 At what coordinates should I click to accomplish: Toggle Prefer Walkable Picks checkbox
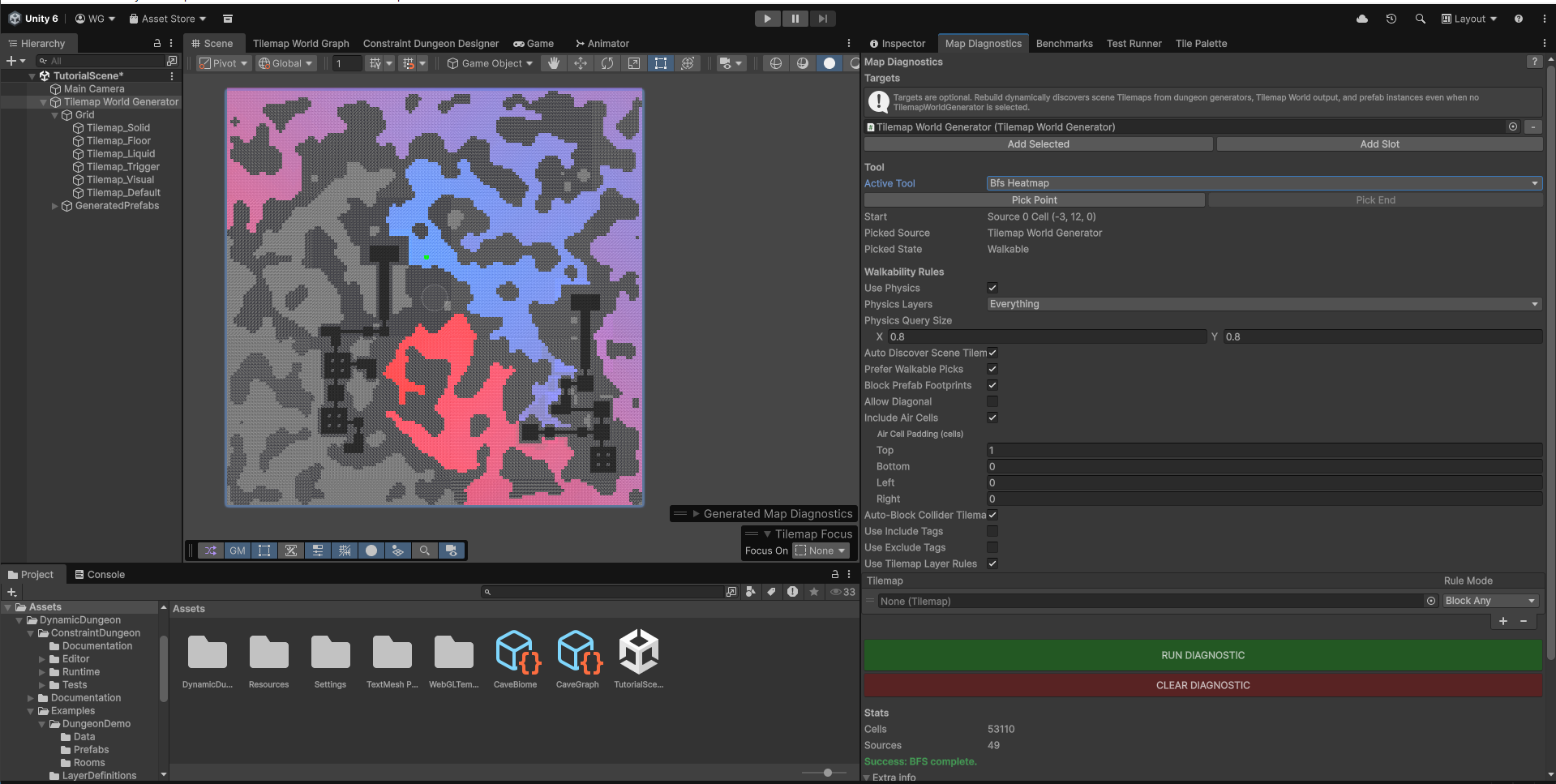(x=992, y=369)
